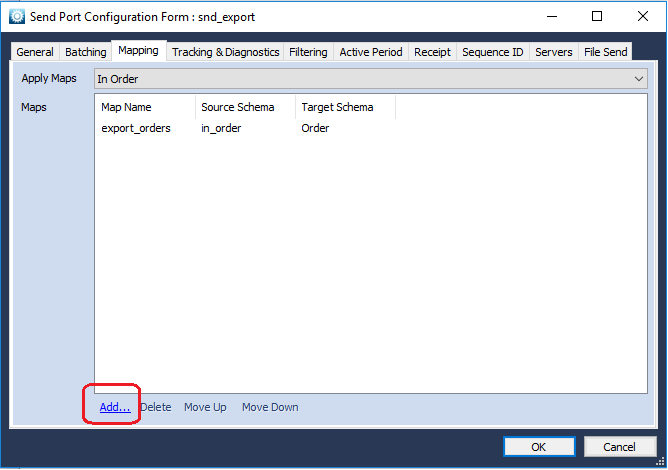This screenshot has width=668, height=470.
Task: Confirm with the OK button
Action: [539, 447]
